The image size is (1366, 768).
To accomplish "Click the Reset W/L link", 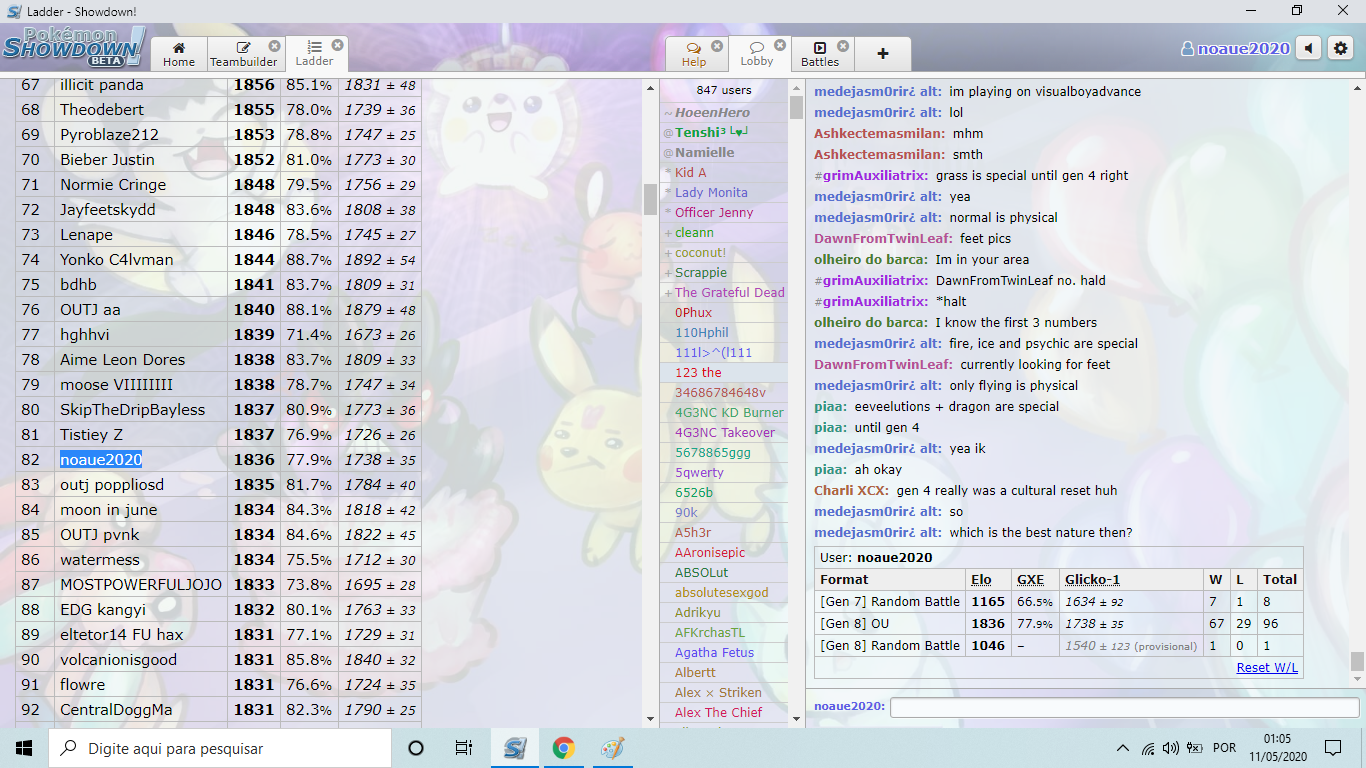I will [x=1267, y=667].
